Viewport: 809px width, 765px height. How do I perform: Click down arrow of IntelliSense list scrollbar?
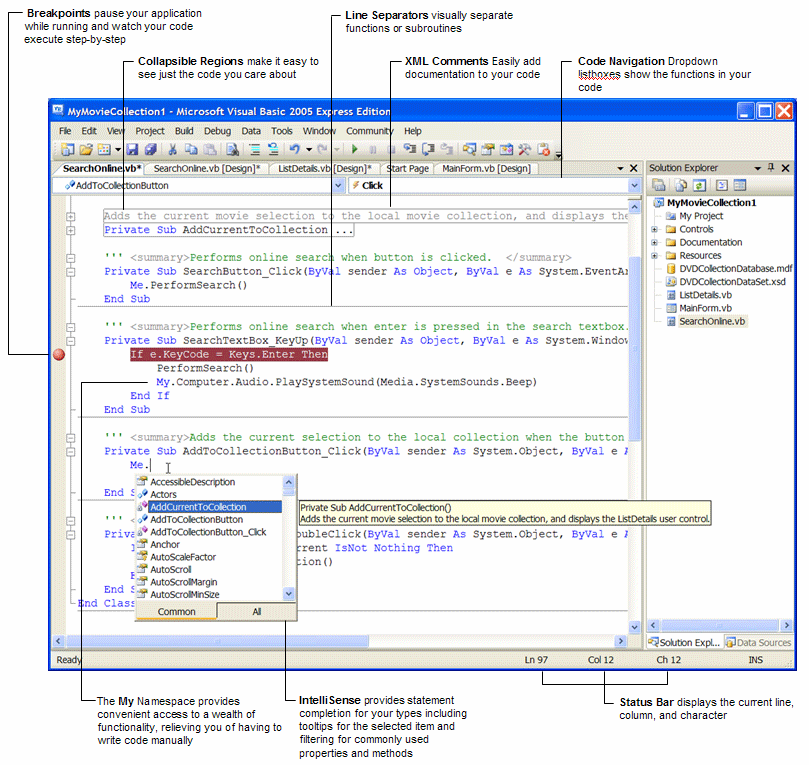click(x=289, y=594)
